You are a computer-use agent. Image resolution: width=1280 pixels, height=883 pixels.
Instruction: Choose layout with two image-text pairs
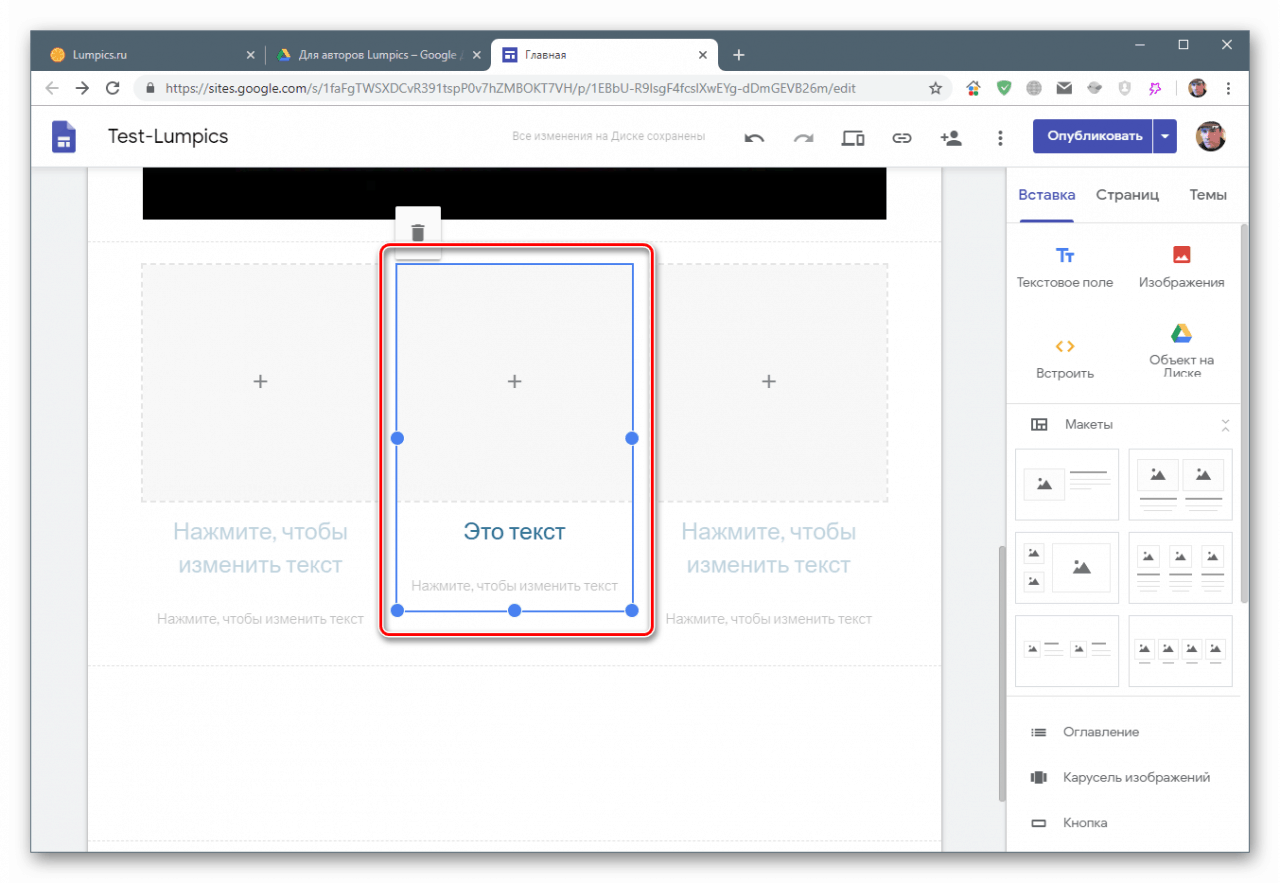coord(1067,651)
